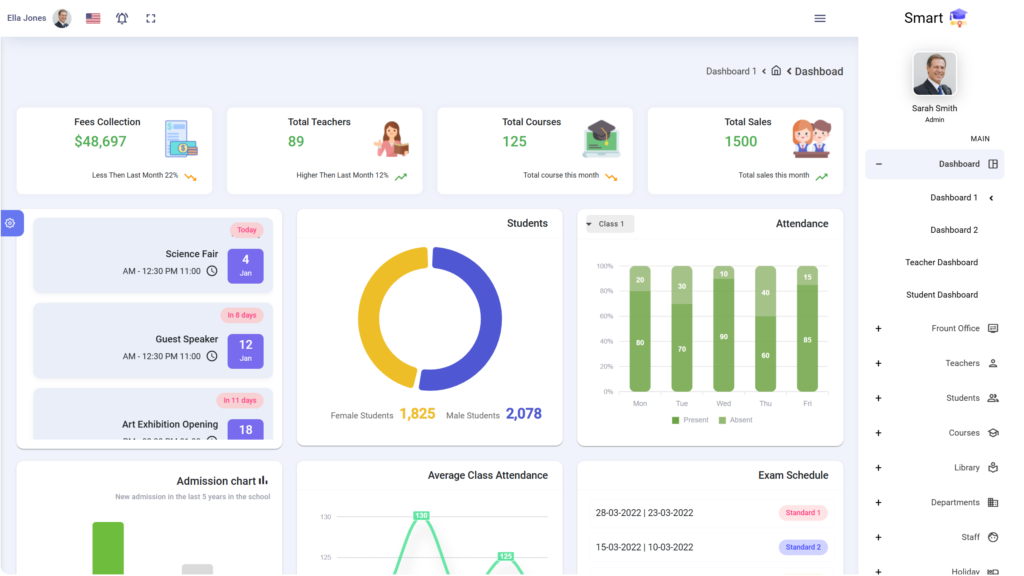Screen dimensions: 1024x576
Task: Click the clock icon for Guest Speaker
Action: [212, 356]
